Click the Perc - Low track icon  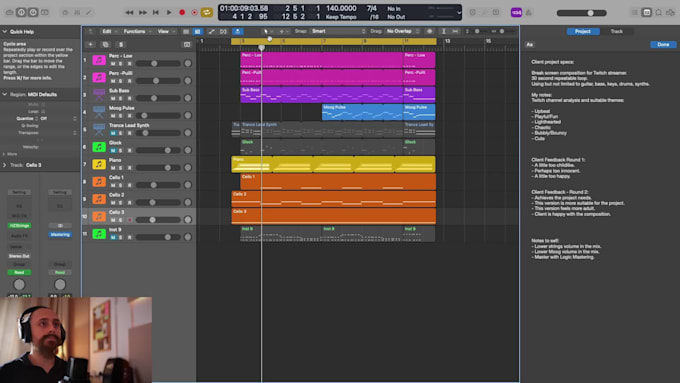[x=99, y=60]
